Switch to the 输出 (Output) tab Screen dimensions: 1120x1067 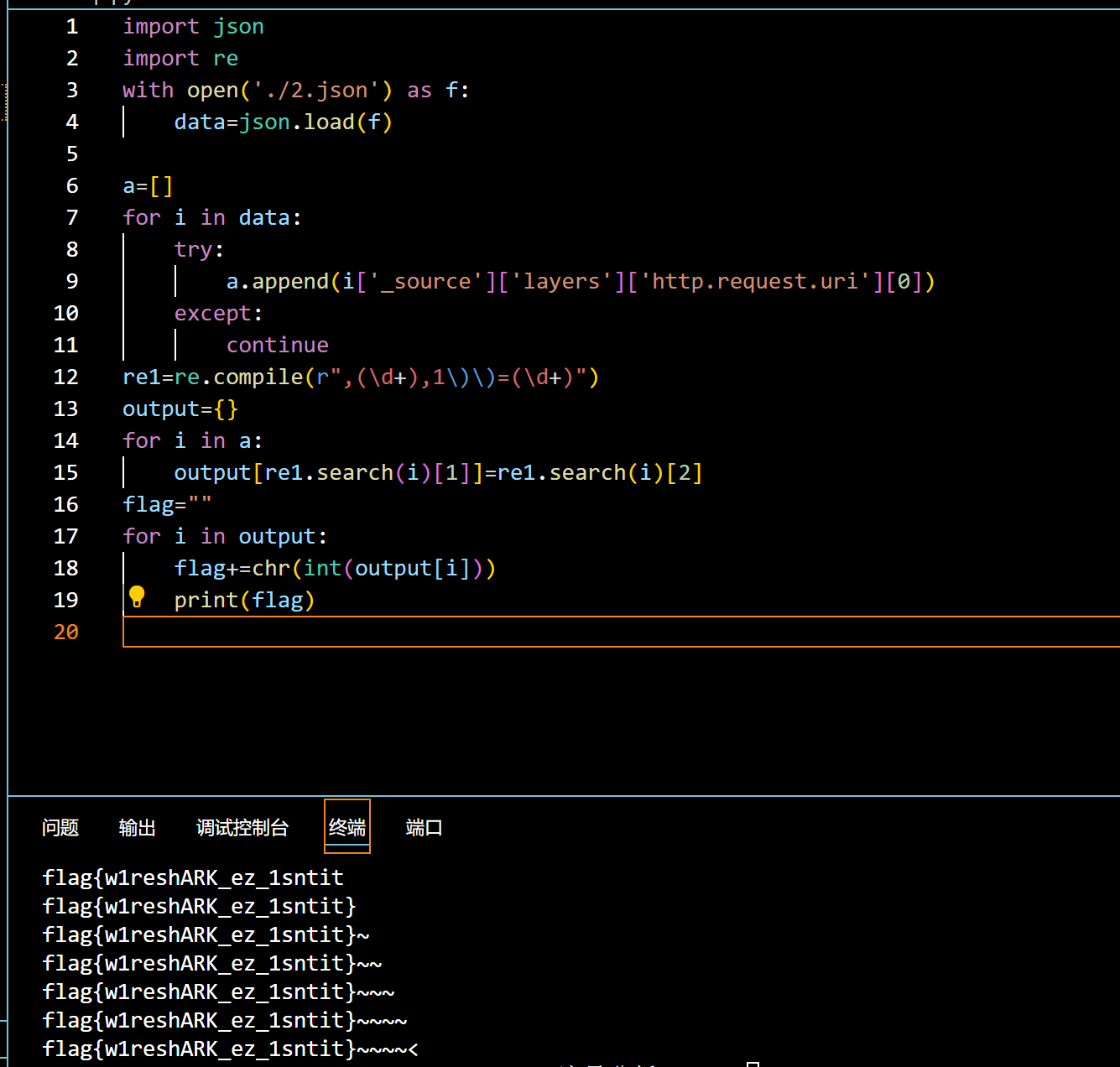click(138, 828)
